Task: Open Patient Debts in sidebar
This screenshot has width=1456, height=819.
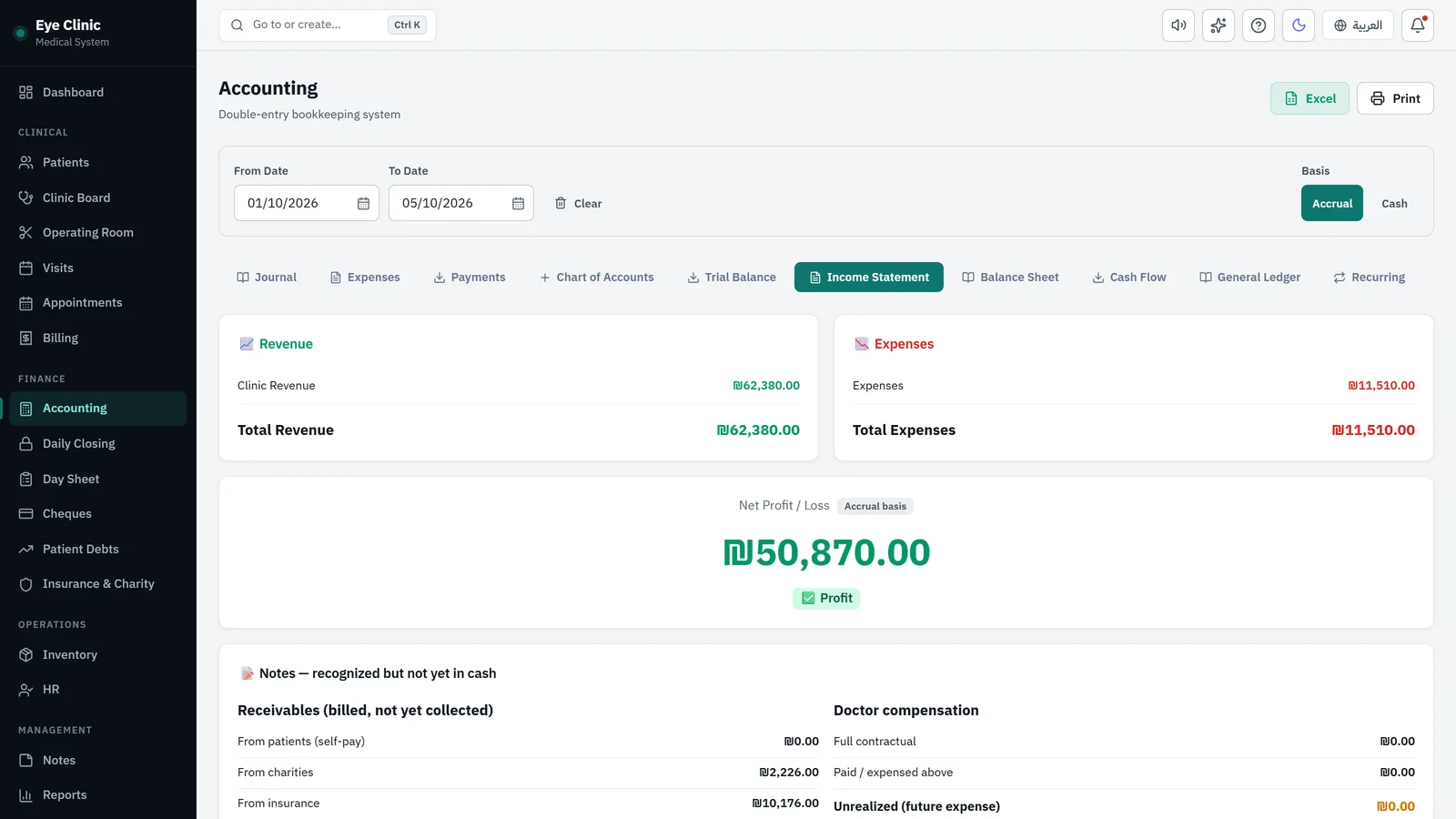Action: coord(98,549)
